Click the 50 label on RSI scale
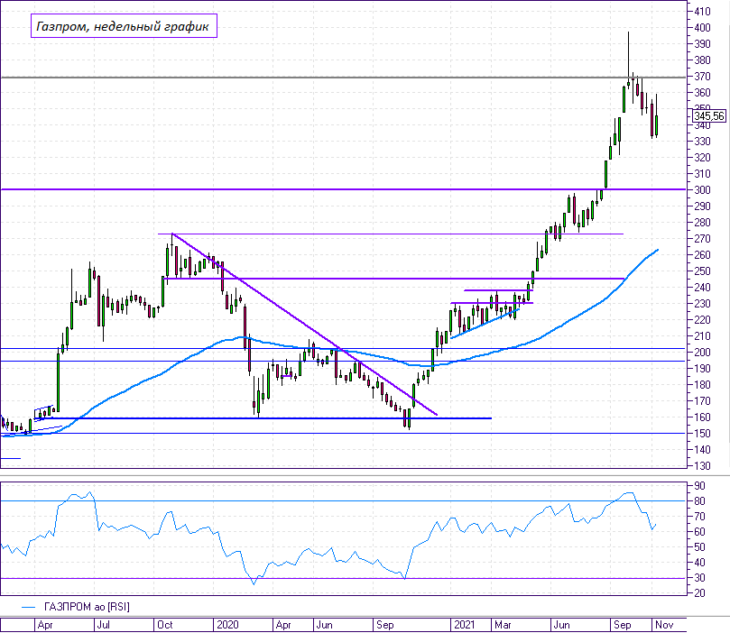730x633 pixels. click(699, 547)
